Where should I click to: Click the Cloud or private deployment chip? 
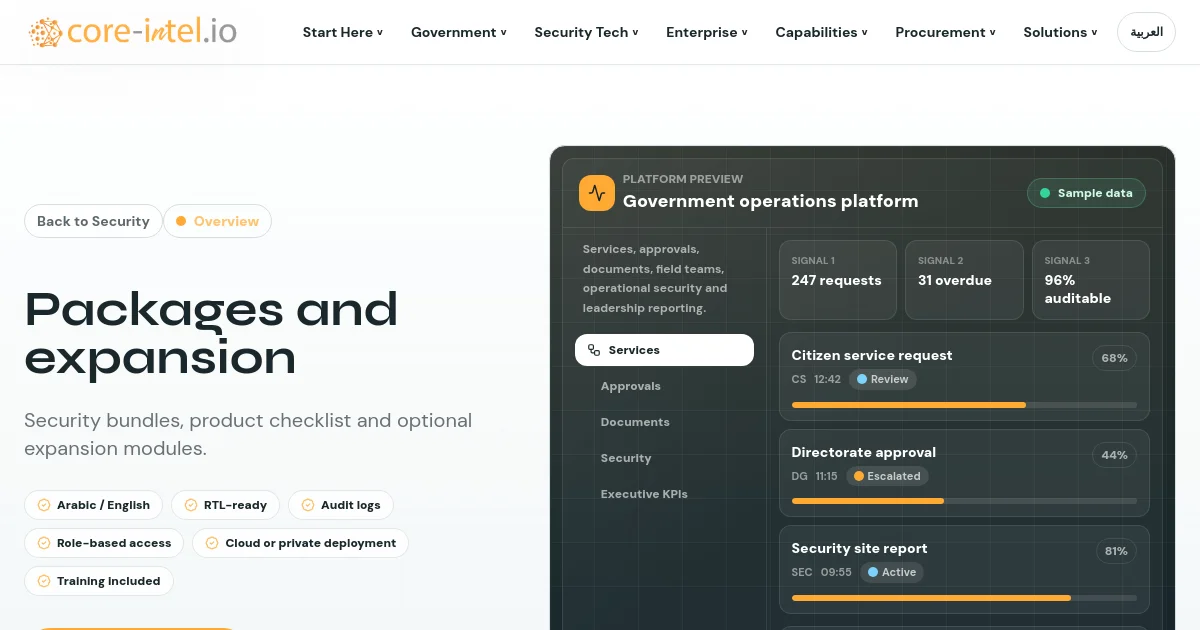pyautogui.click(x=300, y=543)
